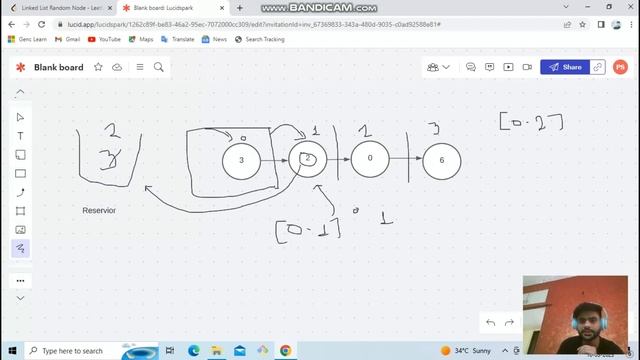Open the hamburger main menu
640x360 pixels.
(x=140, y=67)
